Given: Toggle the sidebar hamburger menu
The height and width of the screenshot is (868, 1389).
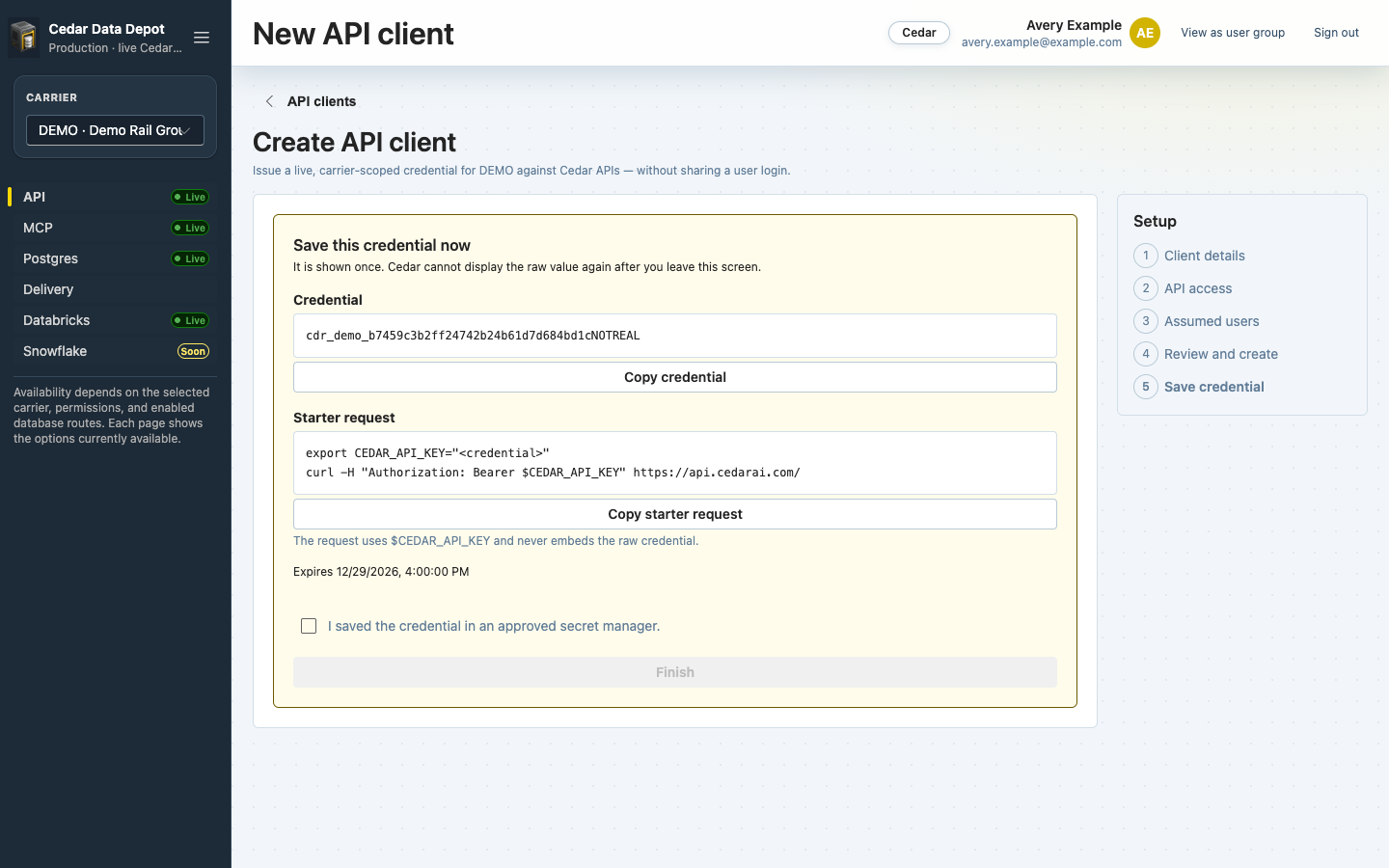Looking at the screenshot, I should point(202,38).
